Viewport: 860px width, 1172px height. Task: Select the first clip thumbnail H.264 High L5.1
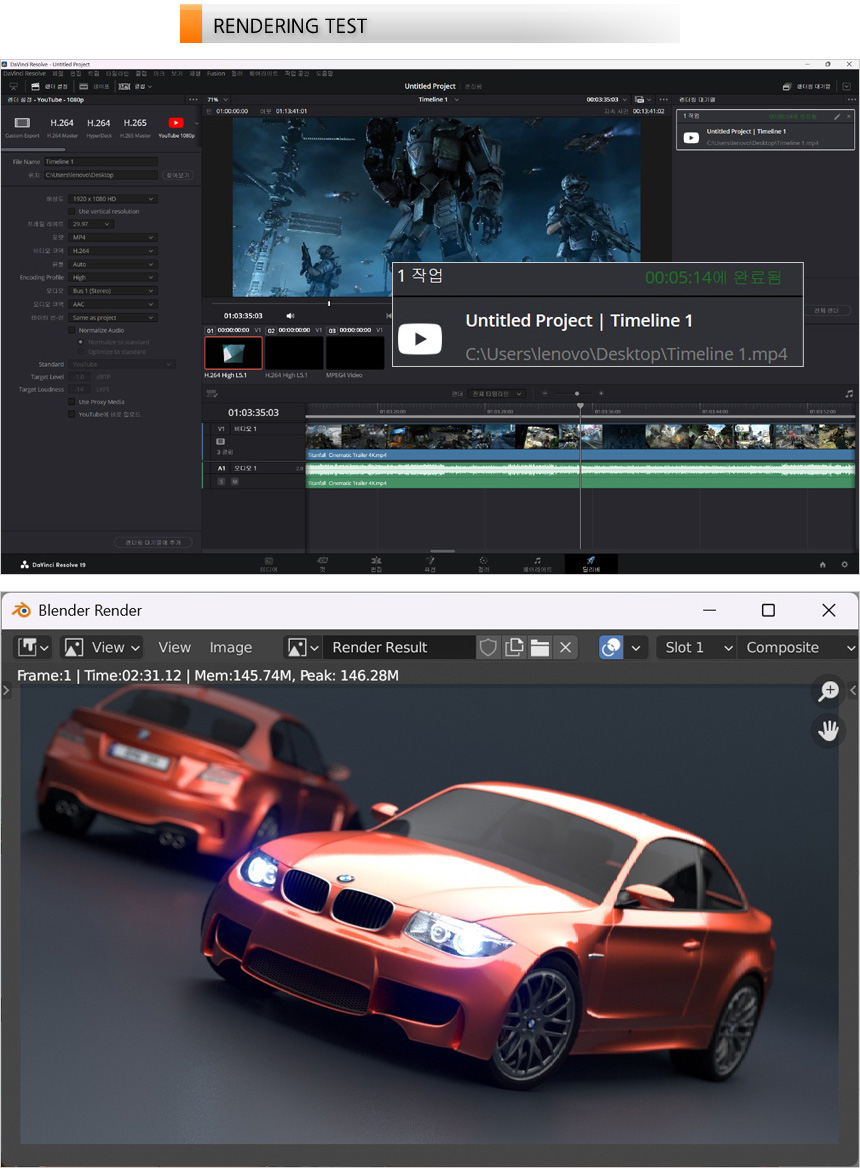(x=233, y=353)
